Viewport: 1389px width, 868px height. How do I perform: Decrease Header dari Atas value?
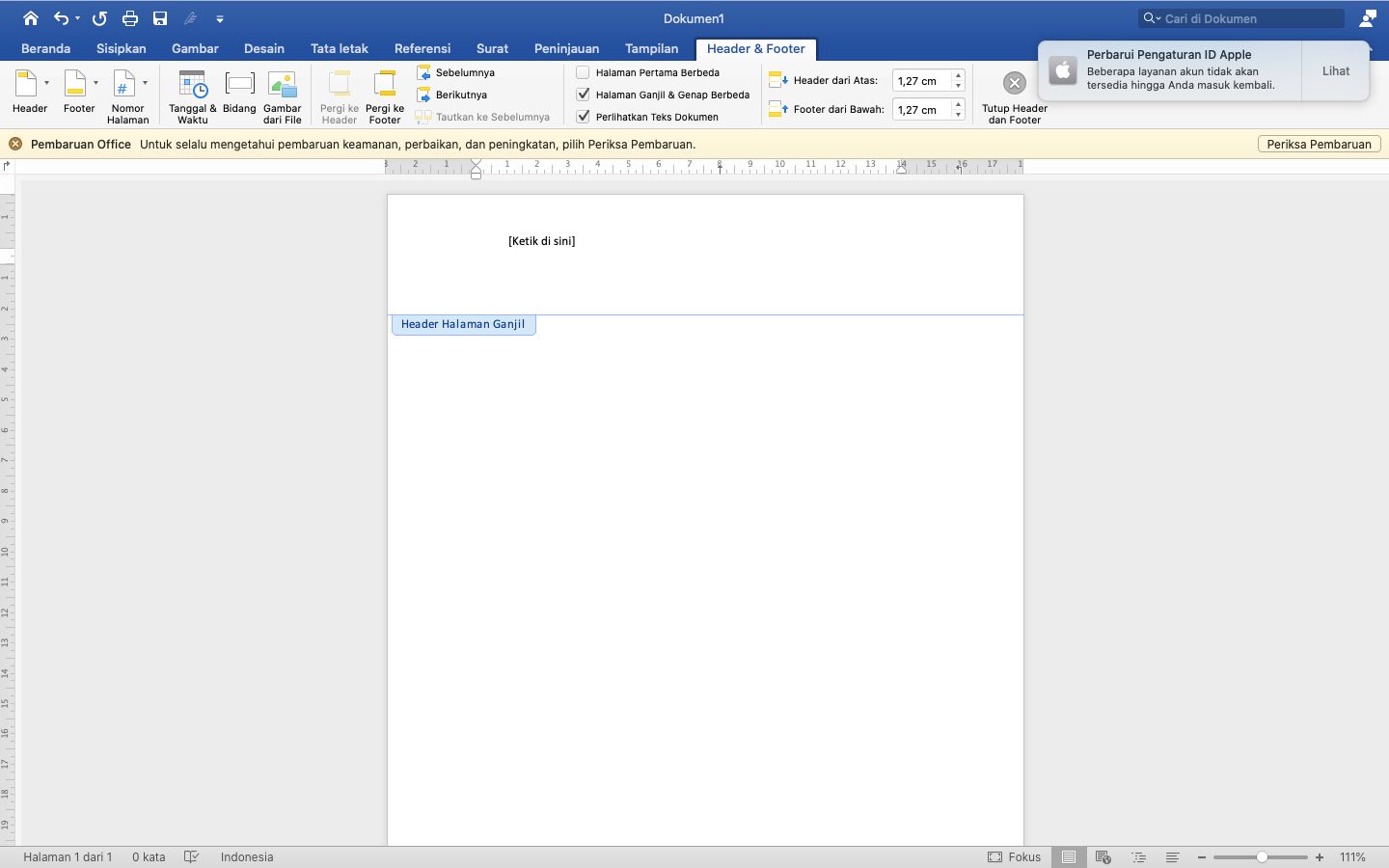coord(958,86)
